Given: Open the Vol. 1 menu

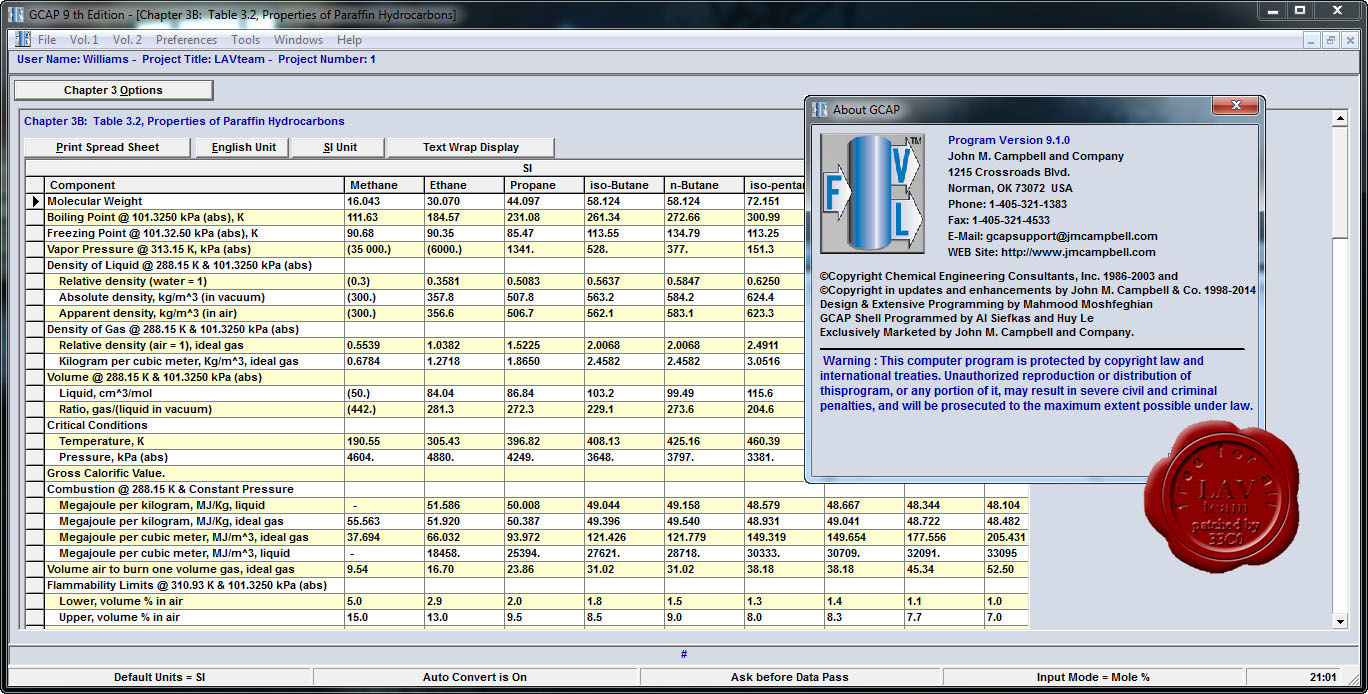Looking at the screenshot, I should pos(84,40).
